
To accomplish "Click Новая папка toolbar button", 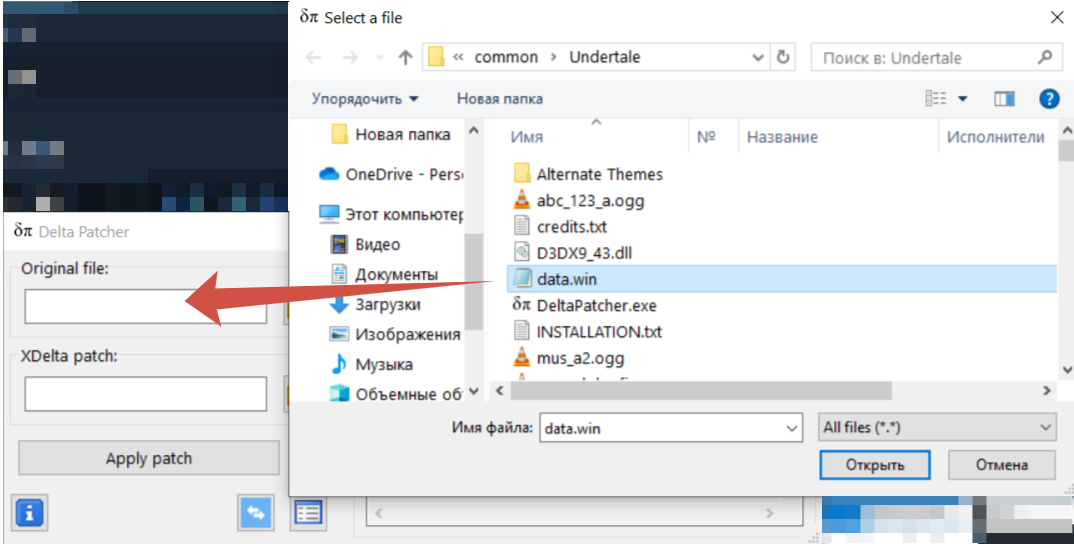I will (x=500, y=99).
